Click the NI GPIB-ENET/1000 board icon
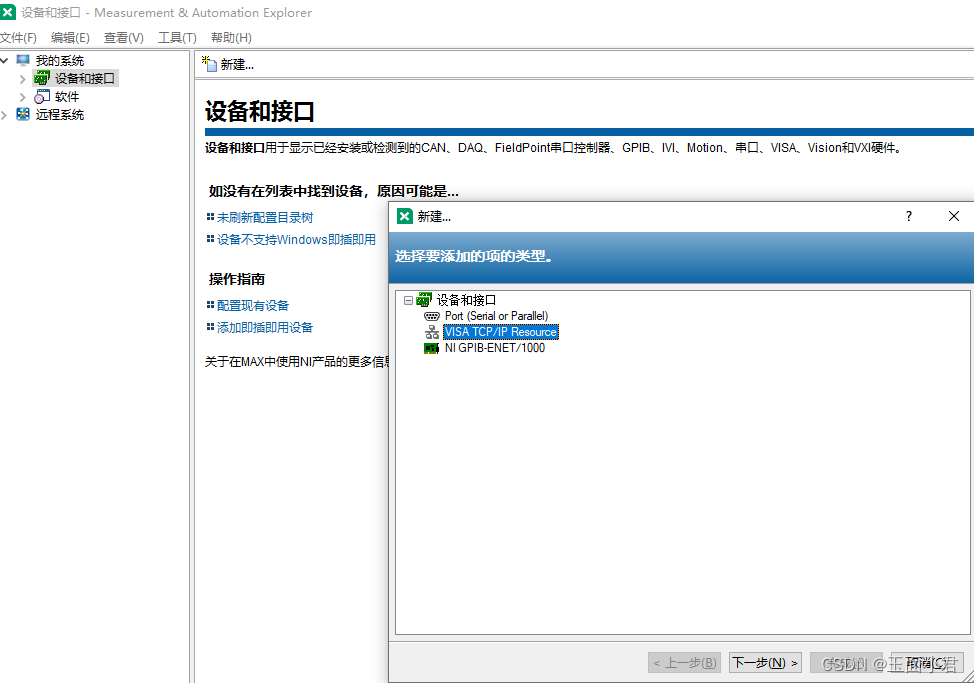 coord(431,348)
